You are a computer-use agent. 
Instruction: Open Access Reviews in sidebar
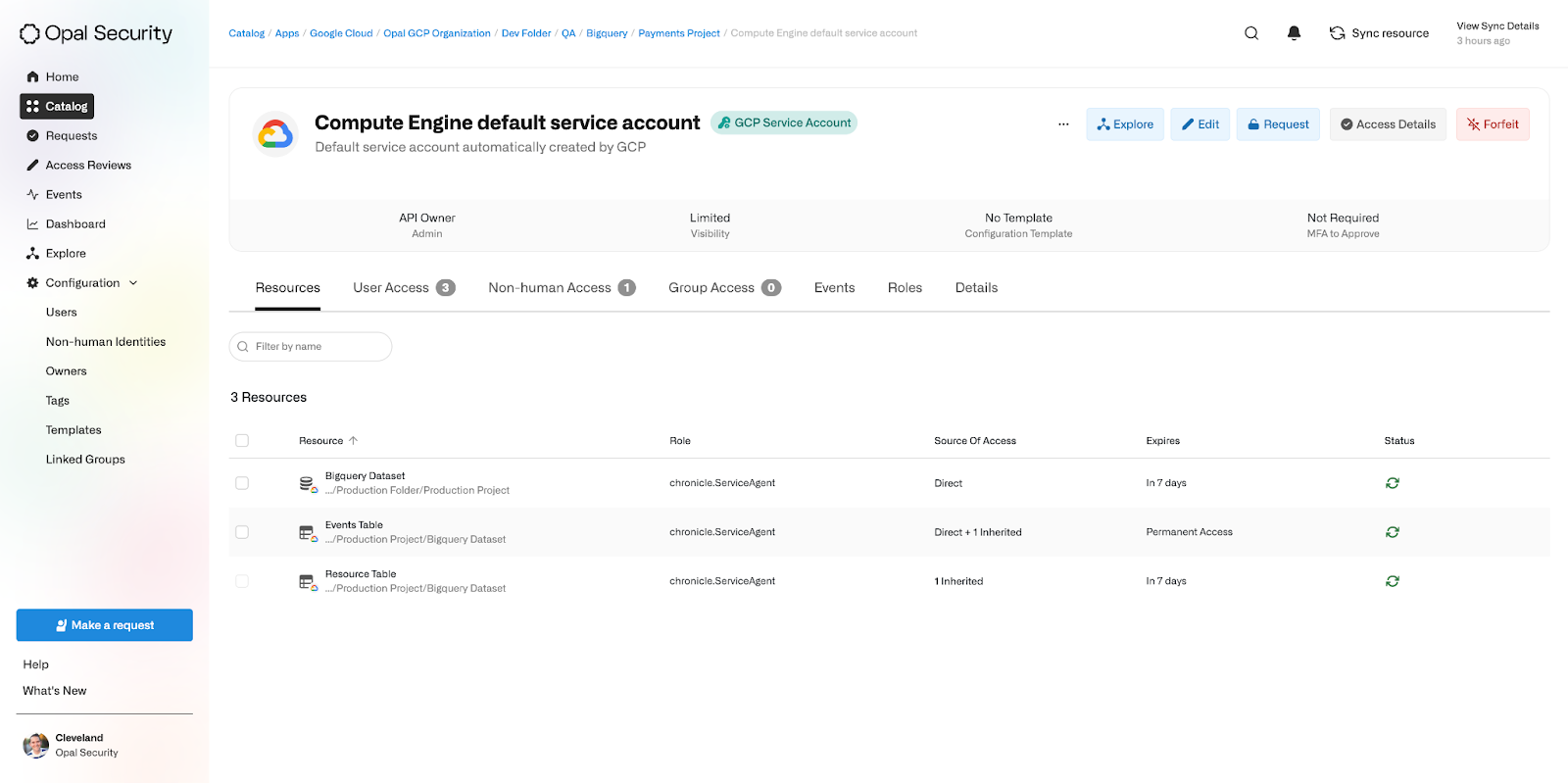78,165
